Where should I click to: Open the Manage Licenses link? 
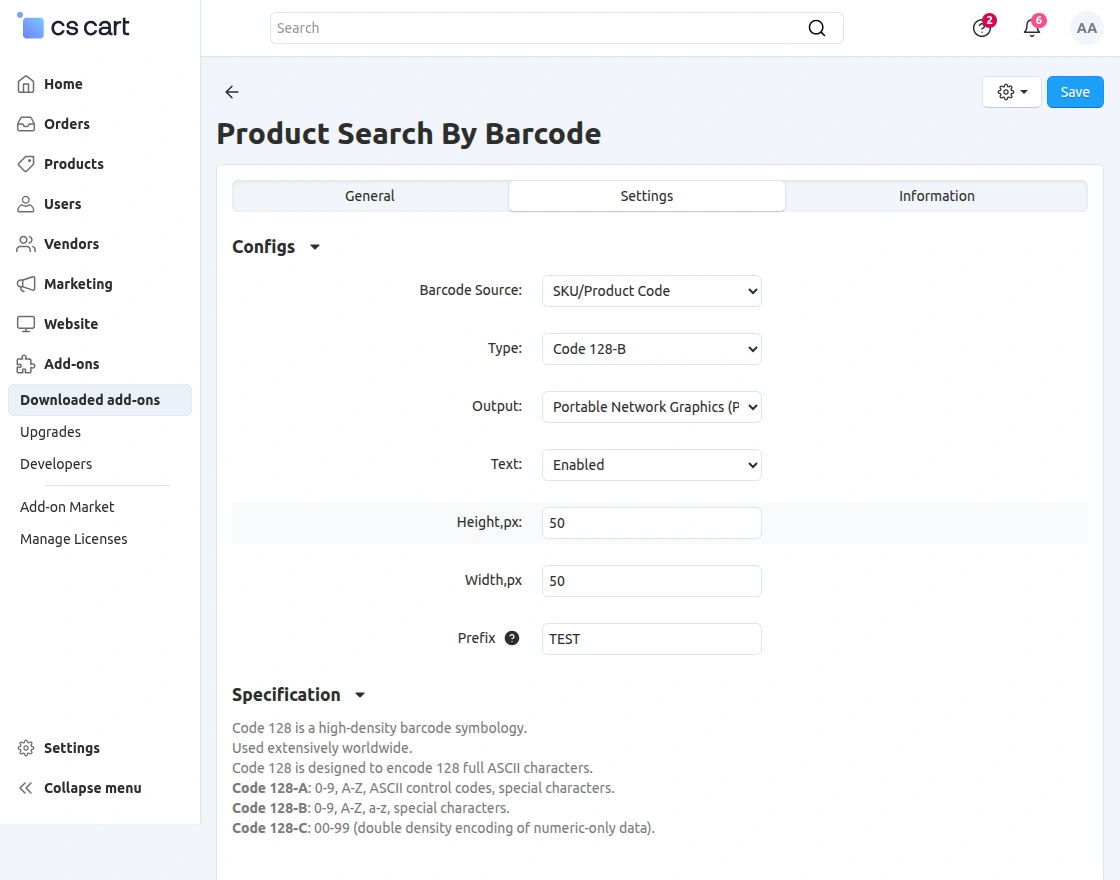[74, 539]
